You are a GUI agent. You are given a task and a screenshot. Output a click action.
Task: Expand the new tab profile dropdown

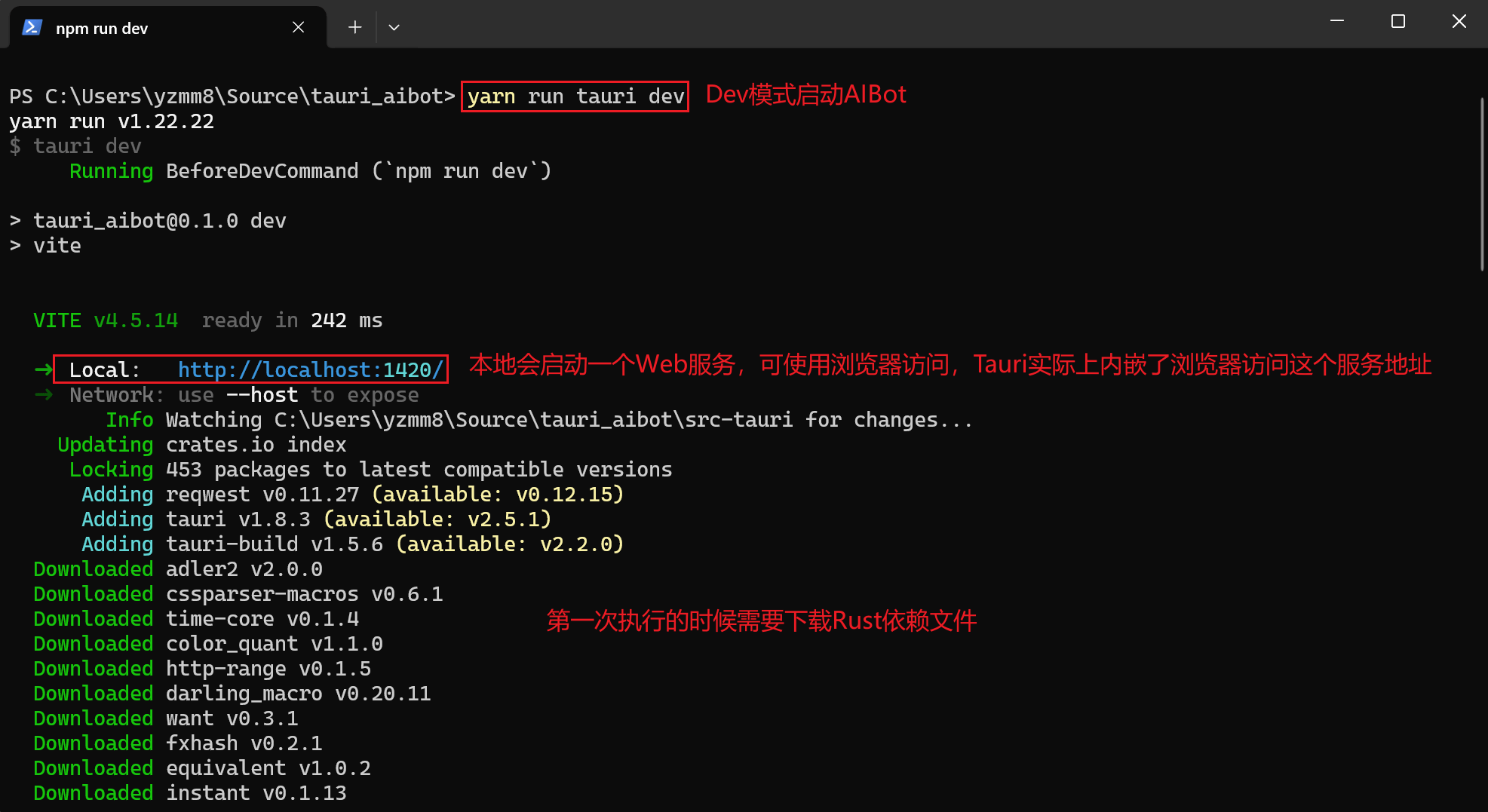394,27
